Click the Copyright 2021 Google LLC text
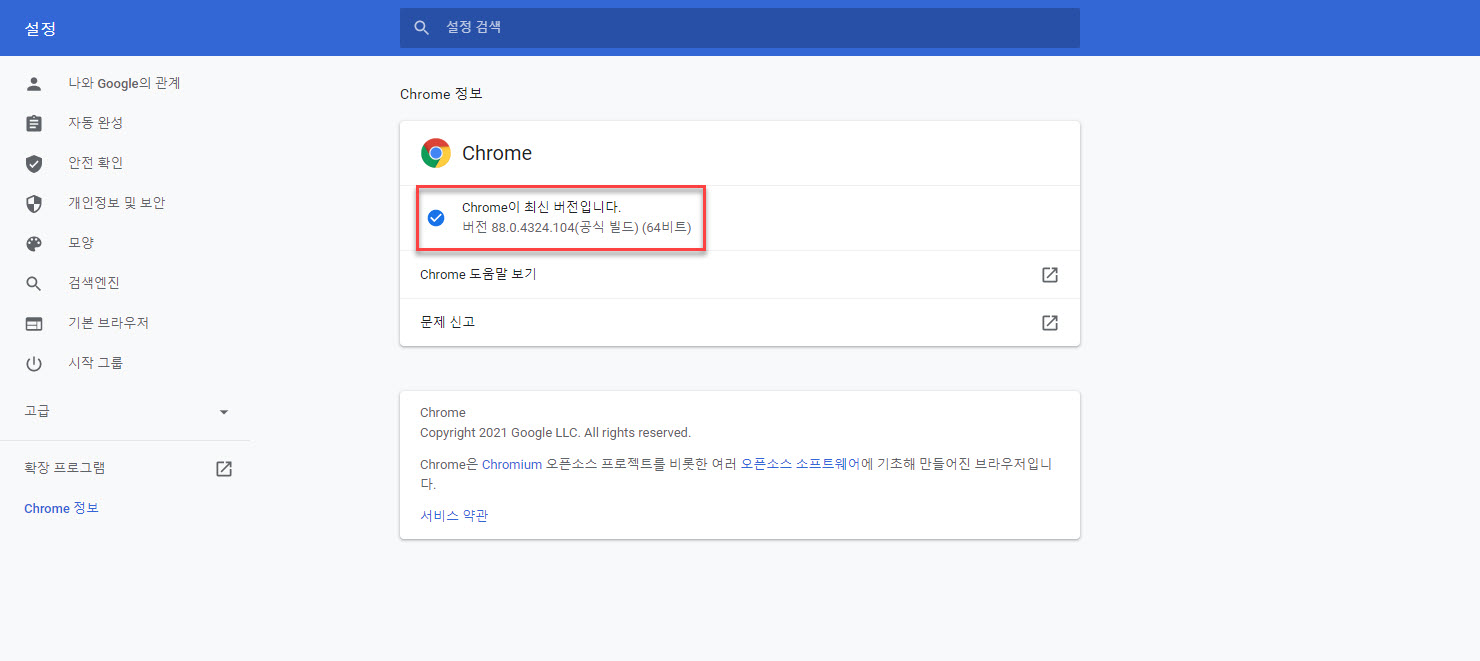The height and width of the screenshot is (661, 1480). point(555,433)
